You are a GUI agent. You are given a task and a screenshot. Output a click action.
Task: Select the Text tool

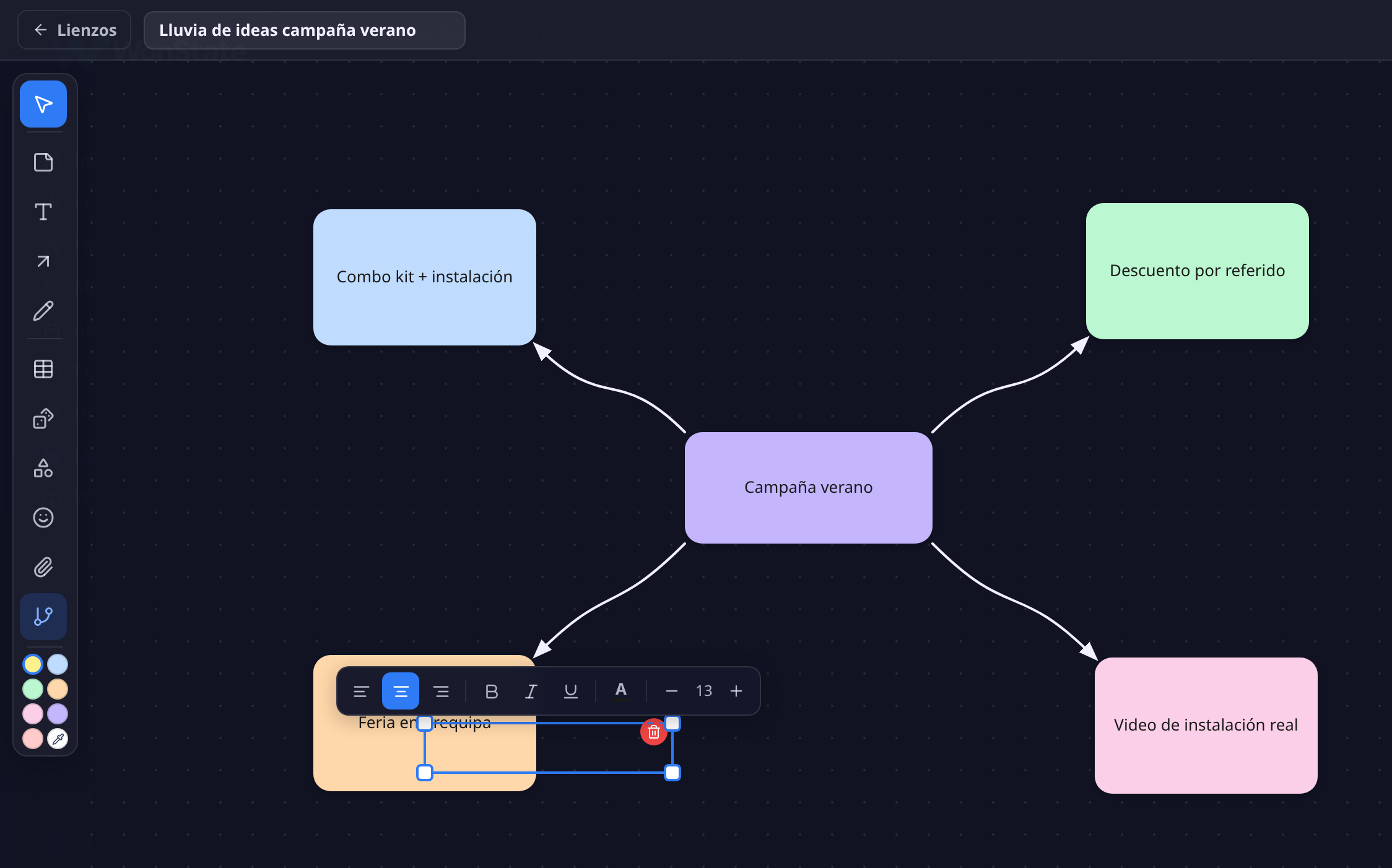tap(43, 212)
